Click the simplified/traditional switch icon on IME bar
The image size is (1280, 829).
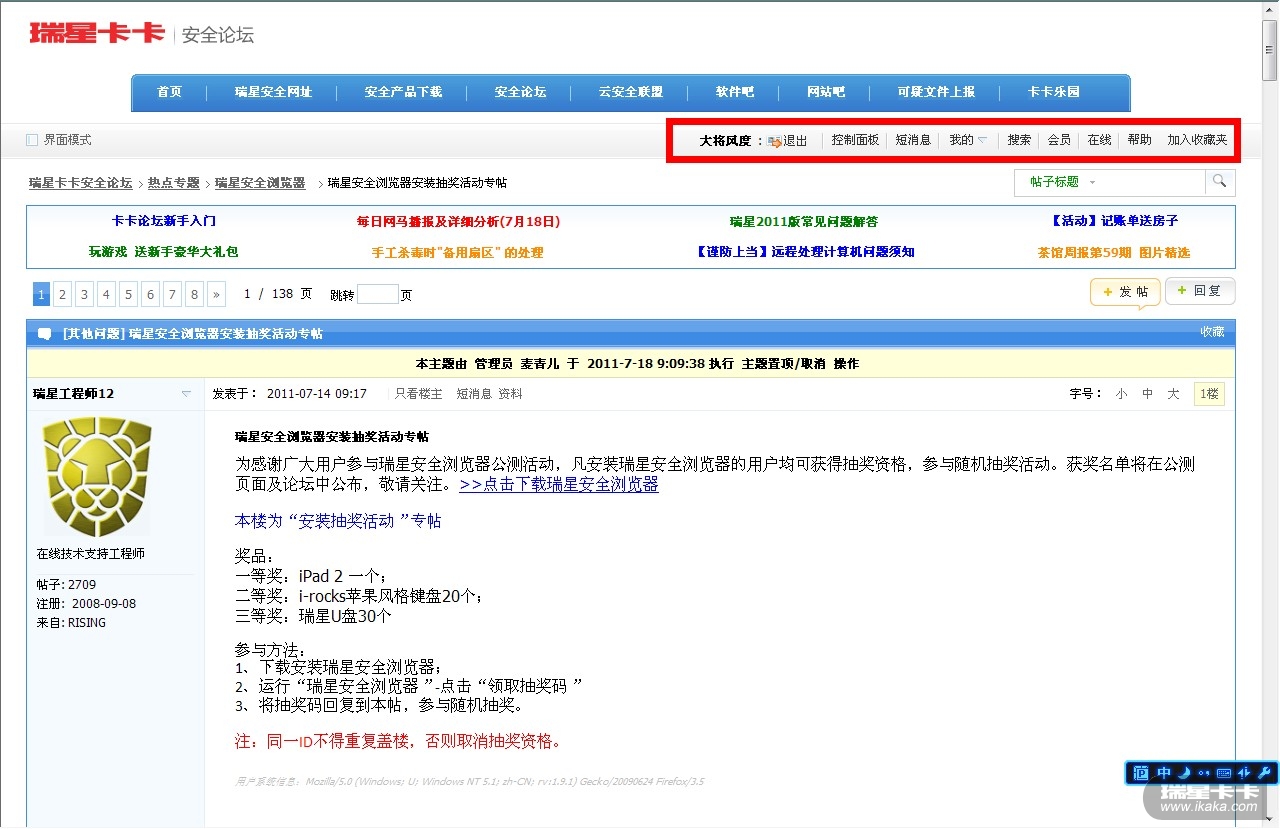coord(1244,773)
